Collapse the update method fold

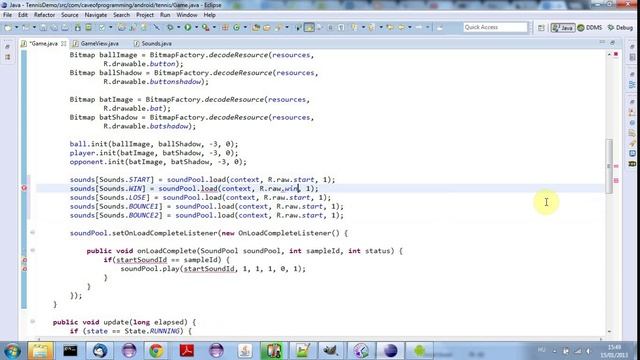33,322
